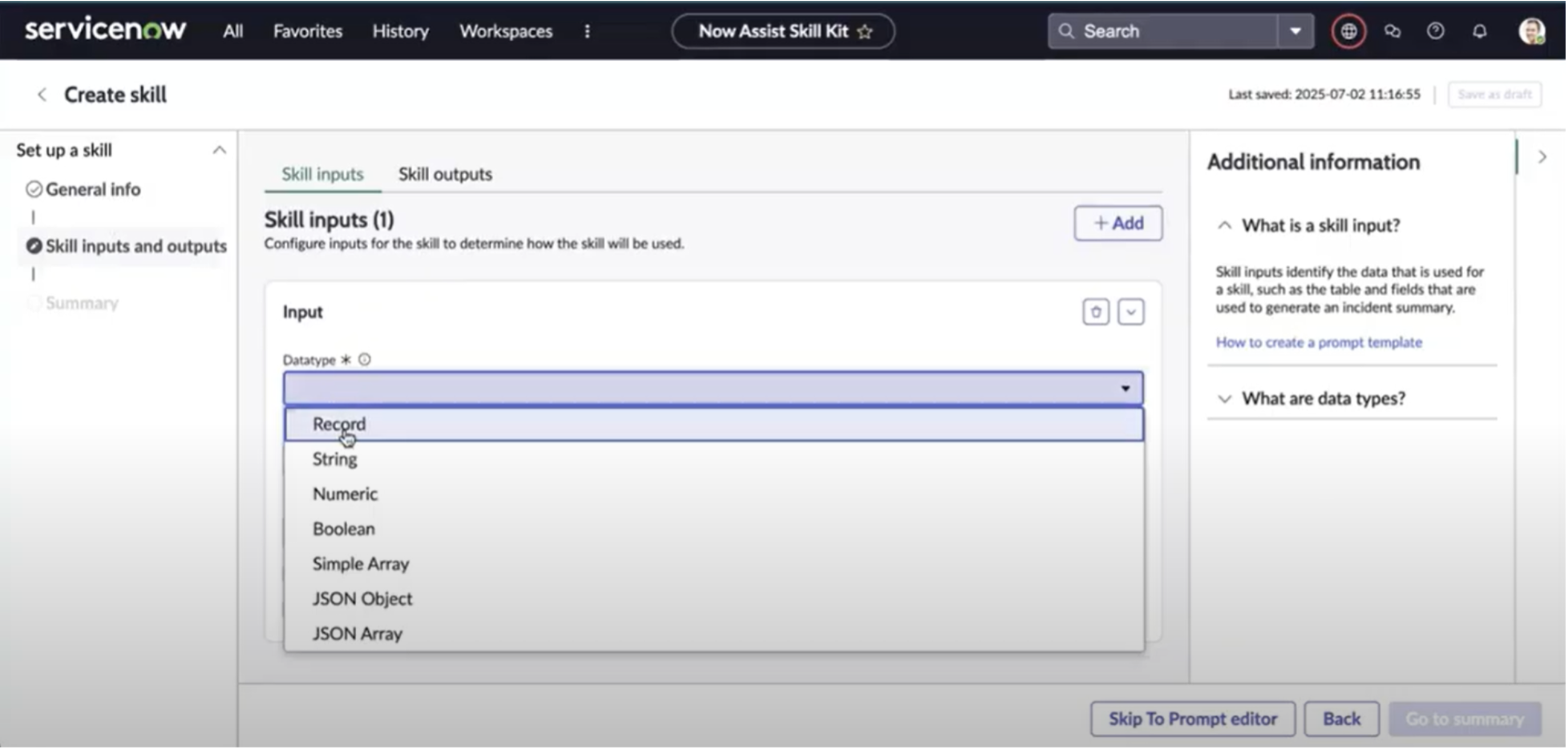Collapse 'Set up a skill' section
1568x750 pixels.
click(219, 151)
